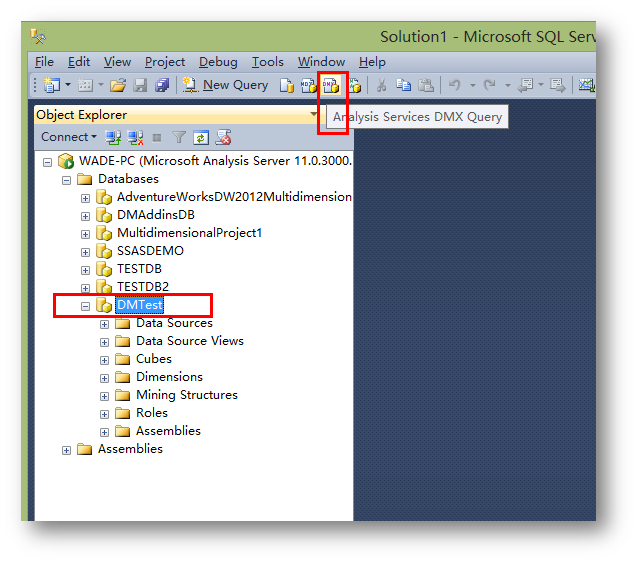Open the Edit menu
The width and height of the screenshot is (638, 563).
[79, 62]
